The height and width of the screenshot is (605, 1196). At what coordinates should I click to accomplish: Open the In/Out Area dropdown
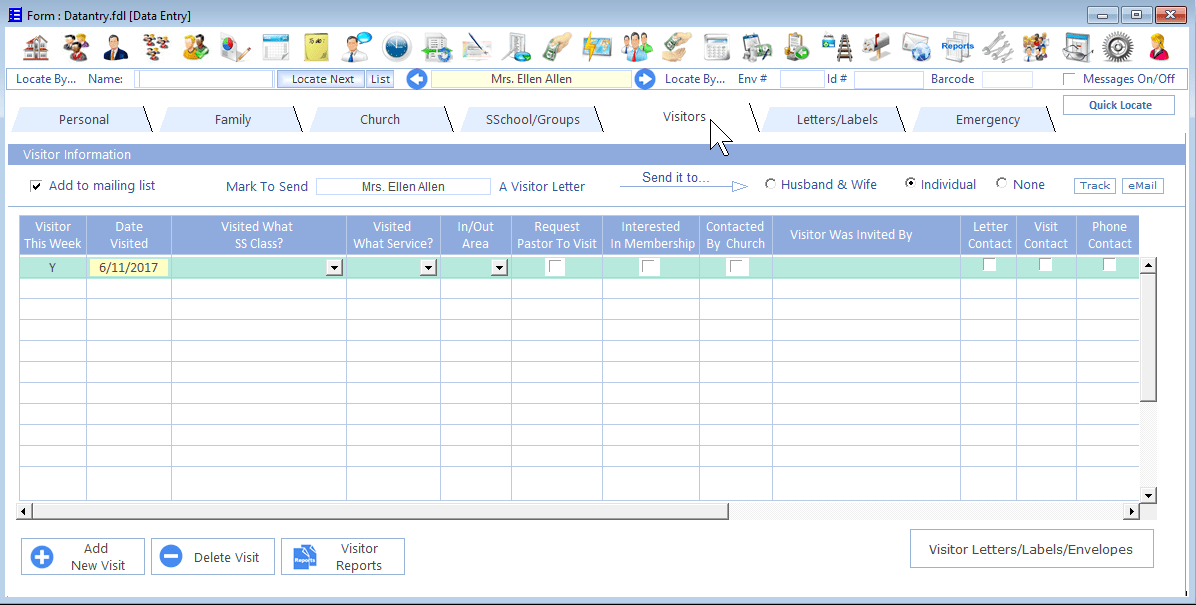(499, 268)
